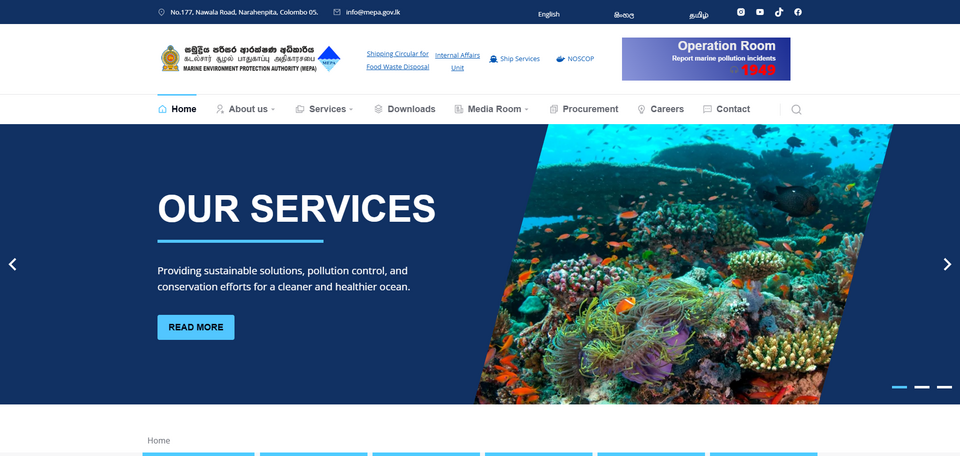Click the icon beside Services menu

click(300, 110)
